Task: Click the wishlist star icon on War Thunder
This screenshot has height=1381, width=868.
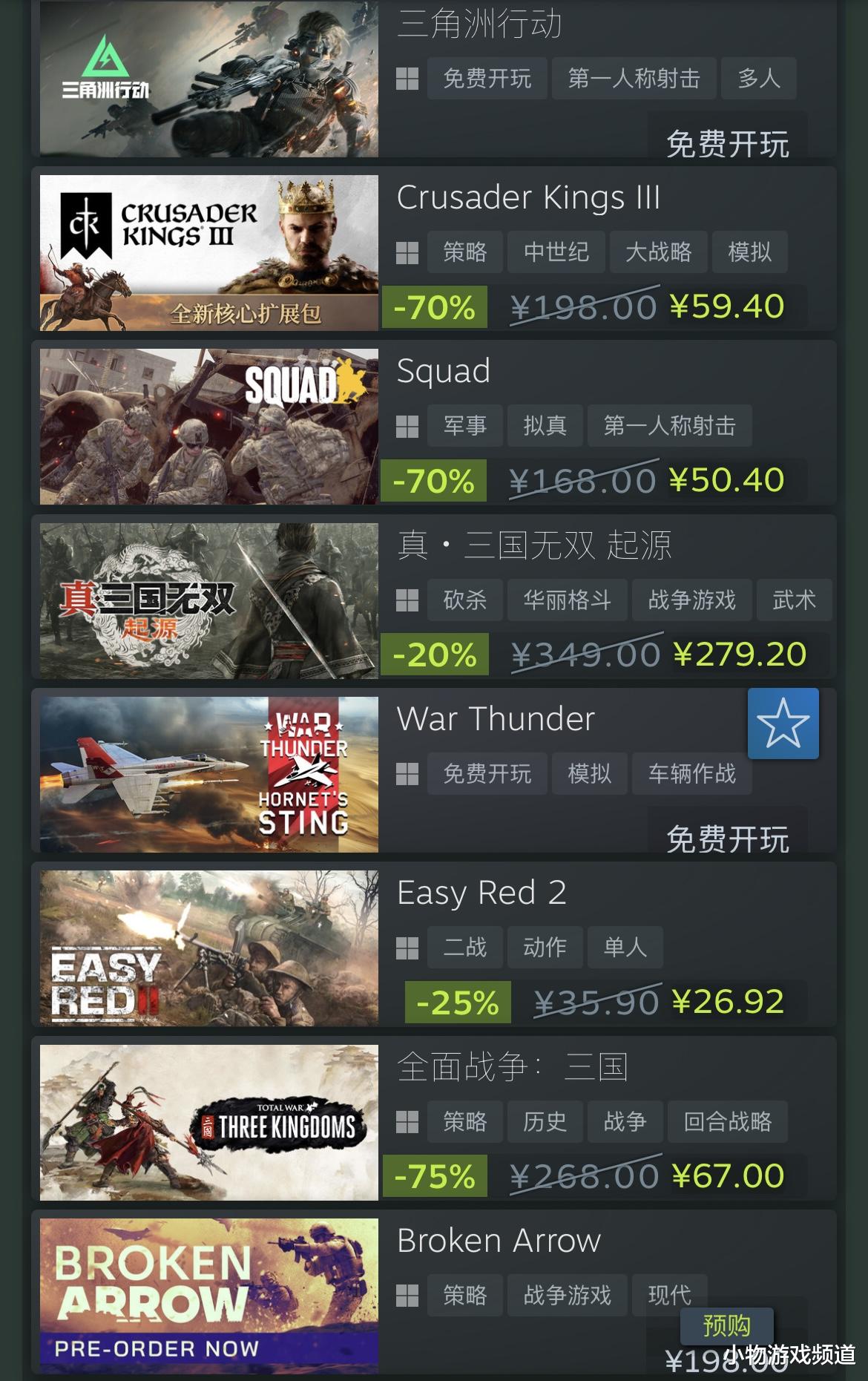Action: [783, 724]
